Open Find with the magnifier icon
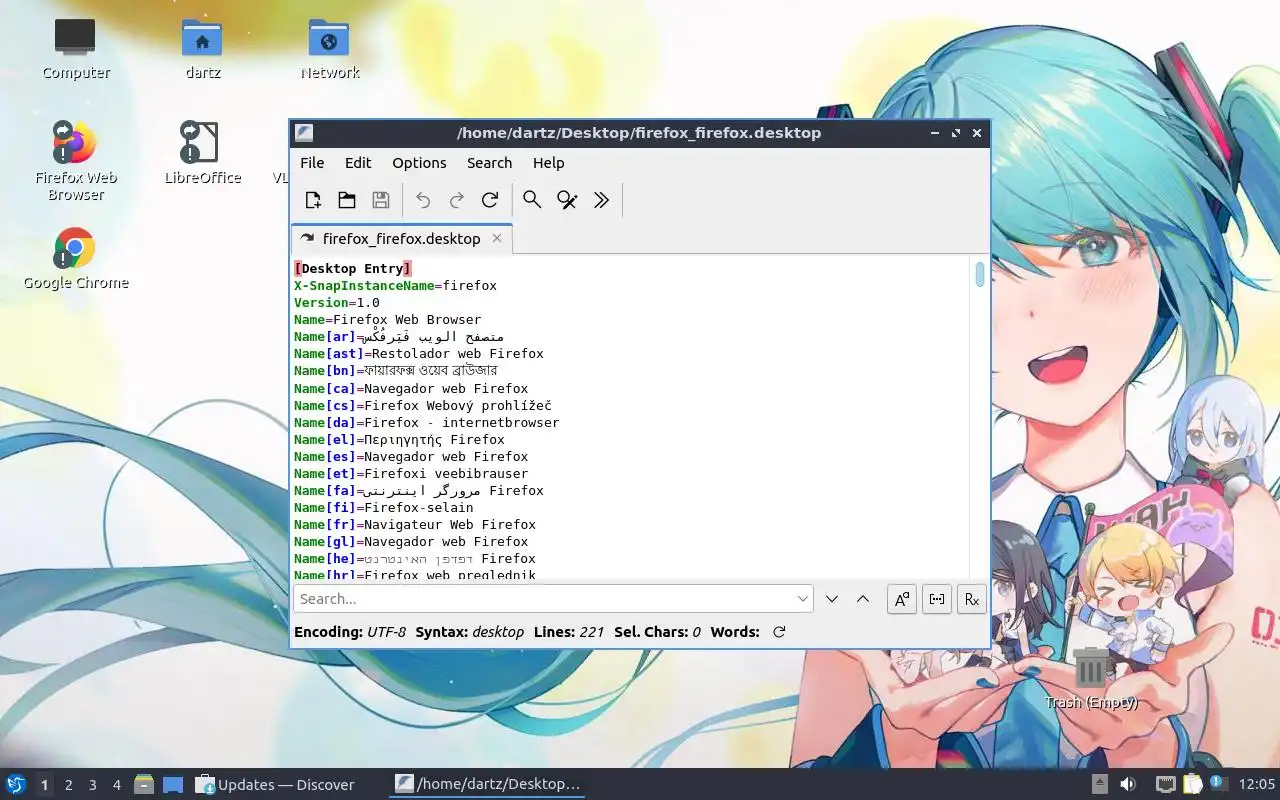The height and width of the screenshot is (800, 1280). (x=532, y=200)
